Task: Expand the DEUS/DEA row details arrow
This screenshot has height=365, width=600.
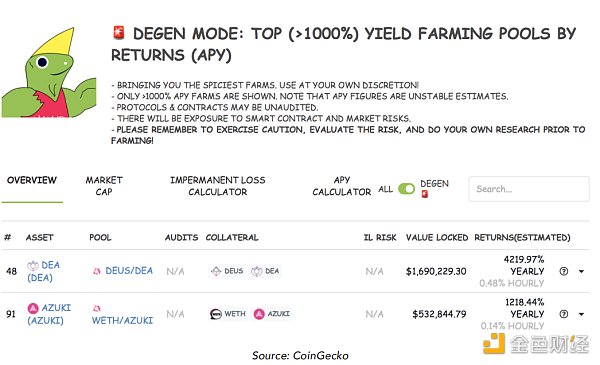Action: pos(581,271)
